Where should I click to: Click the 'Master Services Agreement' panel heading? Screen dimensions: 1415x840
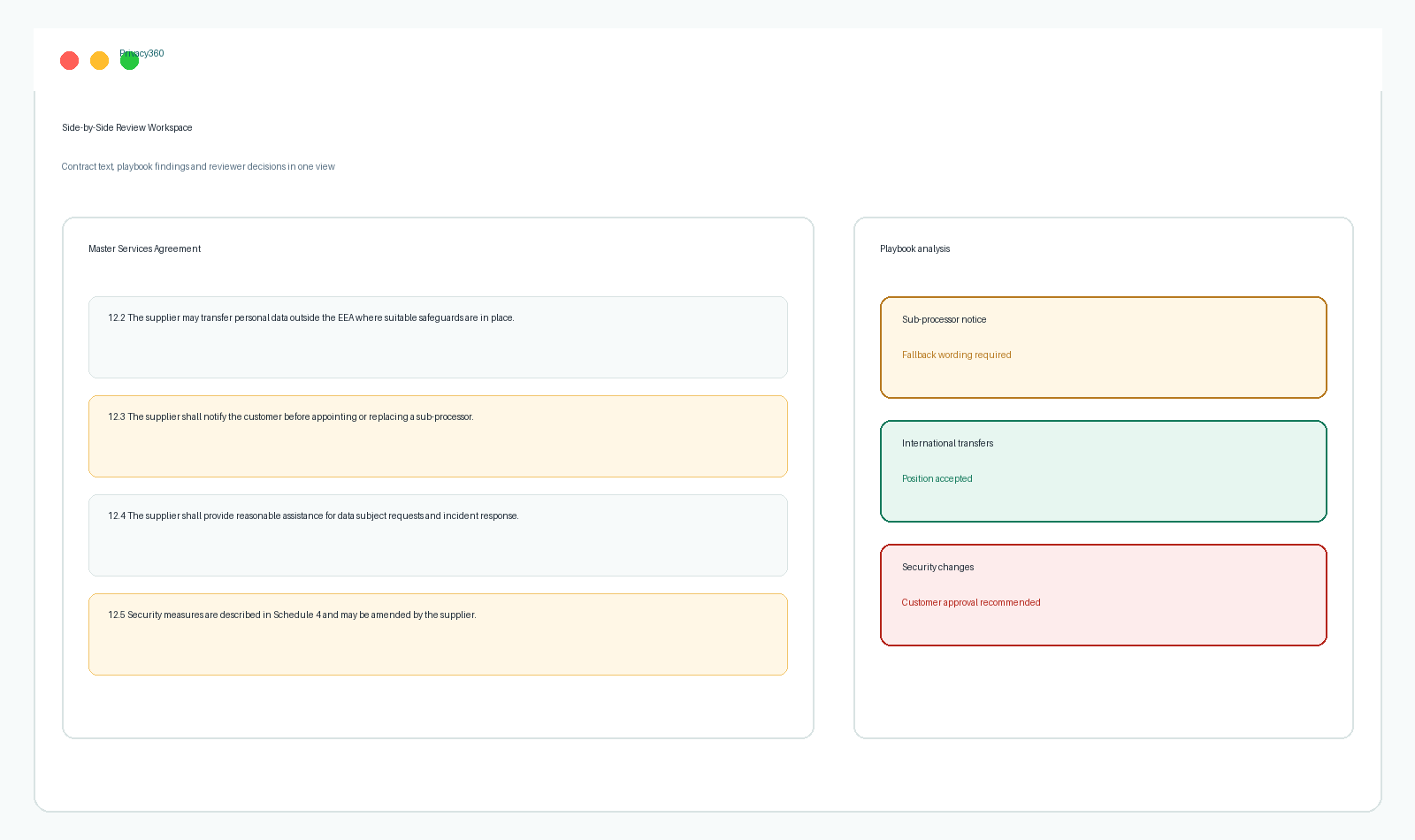(144, 248)
